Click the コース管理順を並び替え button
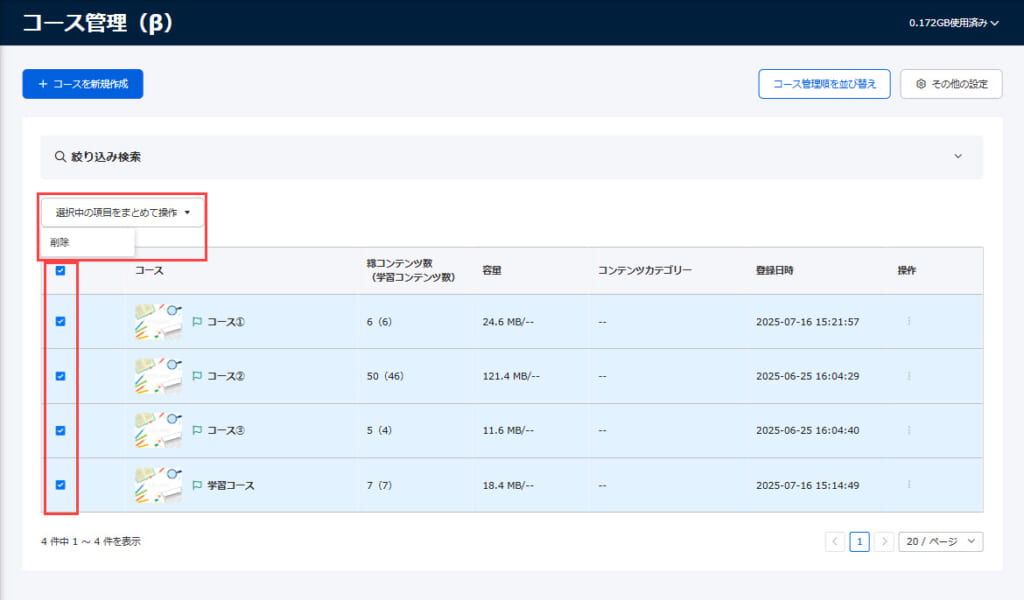This screenshot has height=600, width=1024. click(824, 84)
